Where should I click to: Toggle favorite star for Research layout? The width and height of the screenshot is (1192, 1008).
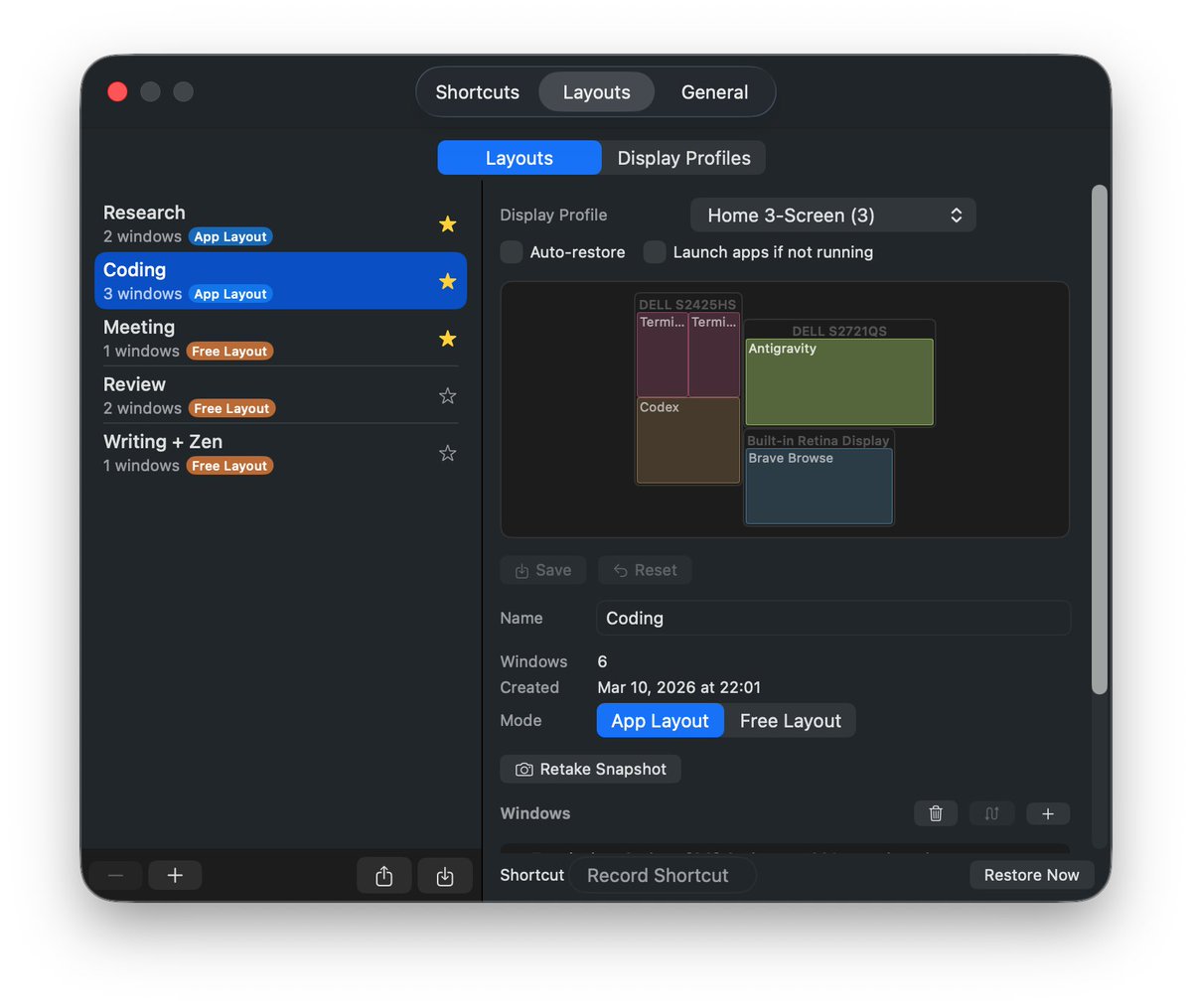(x=448, y=224)
